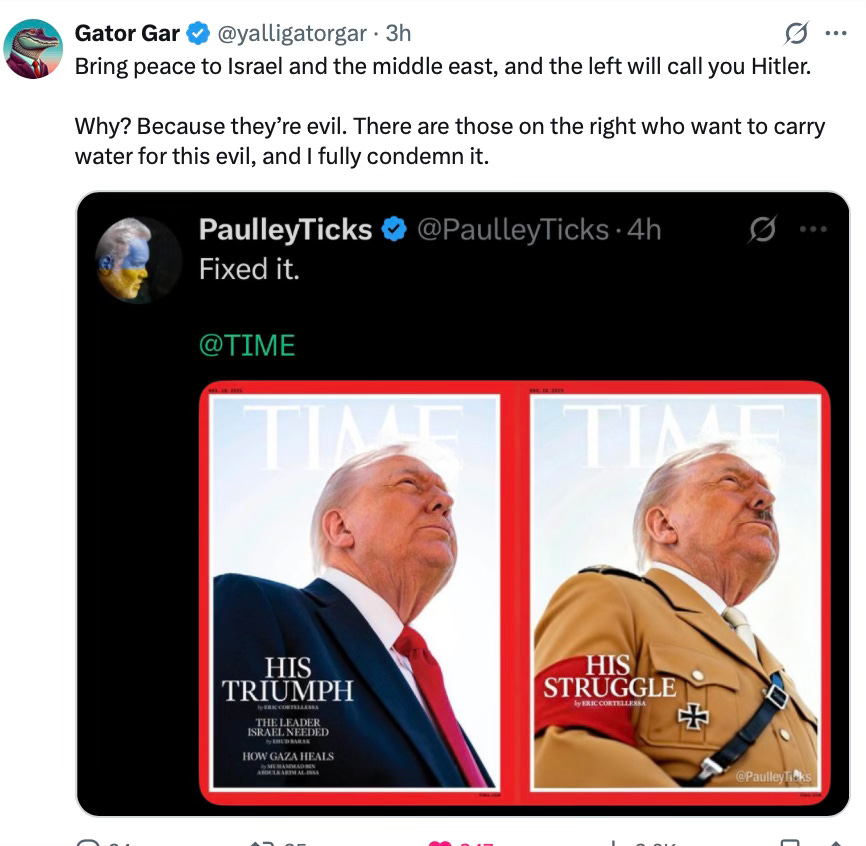Open the 'His Struggle' edited cover image
Image resolution: width=866 pixels, height=846 pixels.
click(x=673, y=593)
